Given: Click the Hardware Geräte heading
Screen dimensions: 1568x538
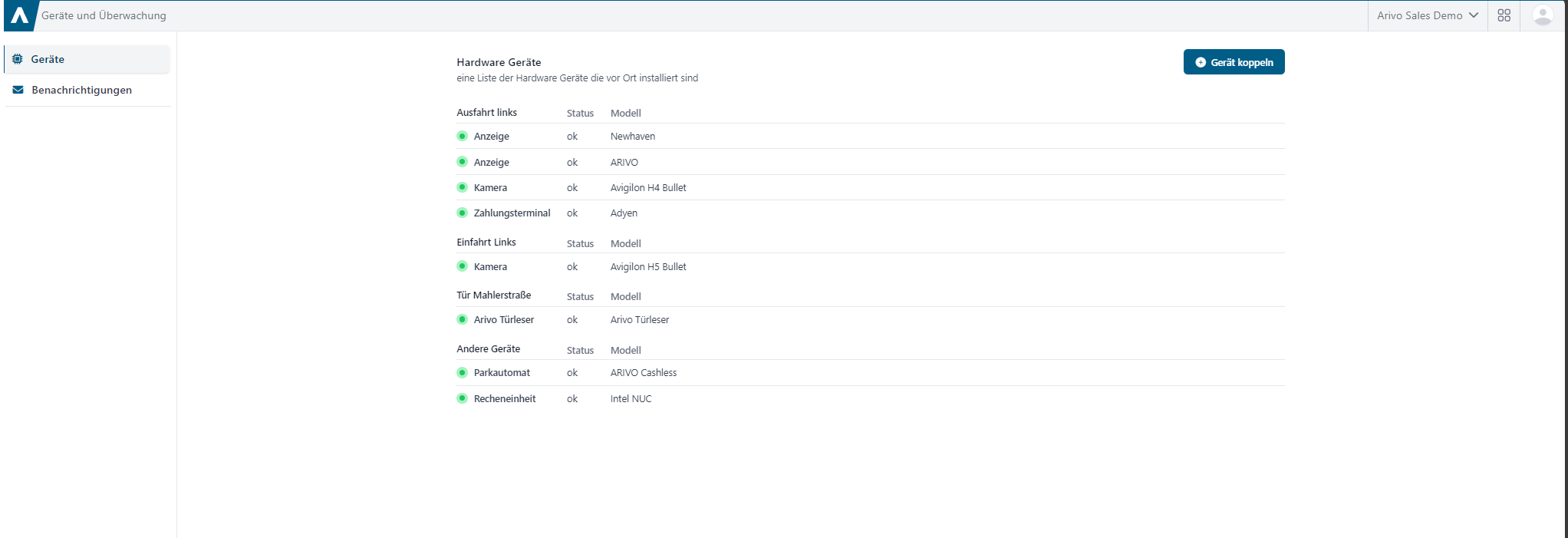Looking at the screenshot, I should click(x=499, y=62).
